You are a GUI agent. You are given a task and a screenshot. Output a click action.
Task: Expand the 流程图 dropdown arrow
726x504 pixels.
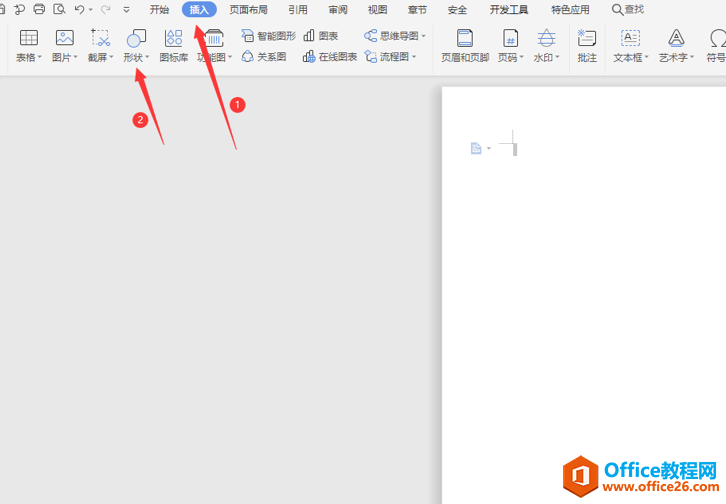[x=414, y=57]
